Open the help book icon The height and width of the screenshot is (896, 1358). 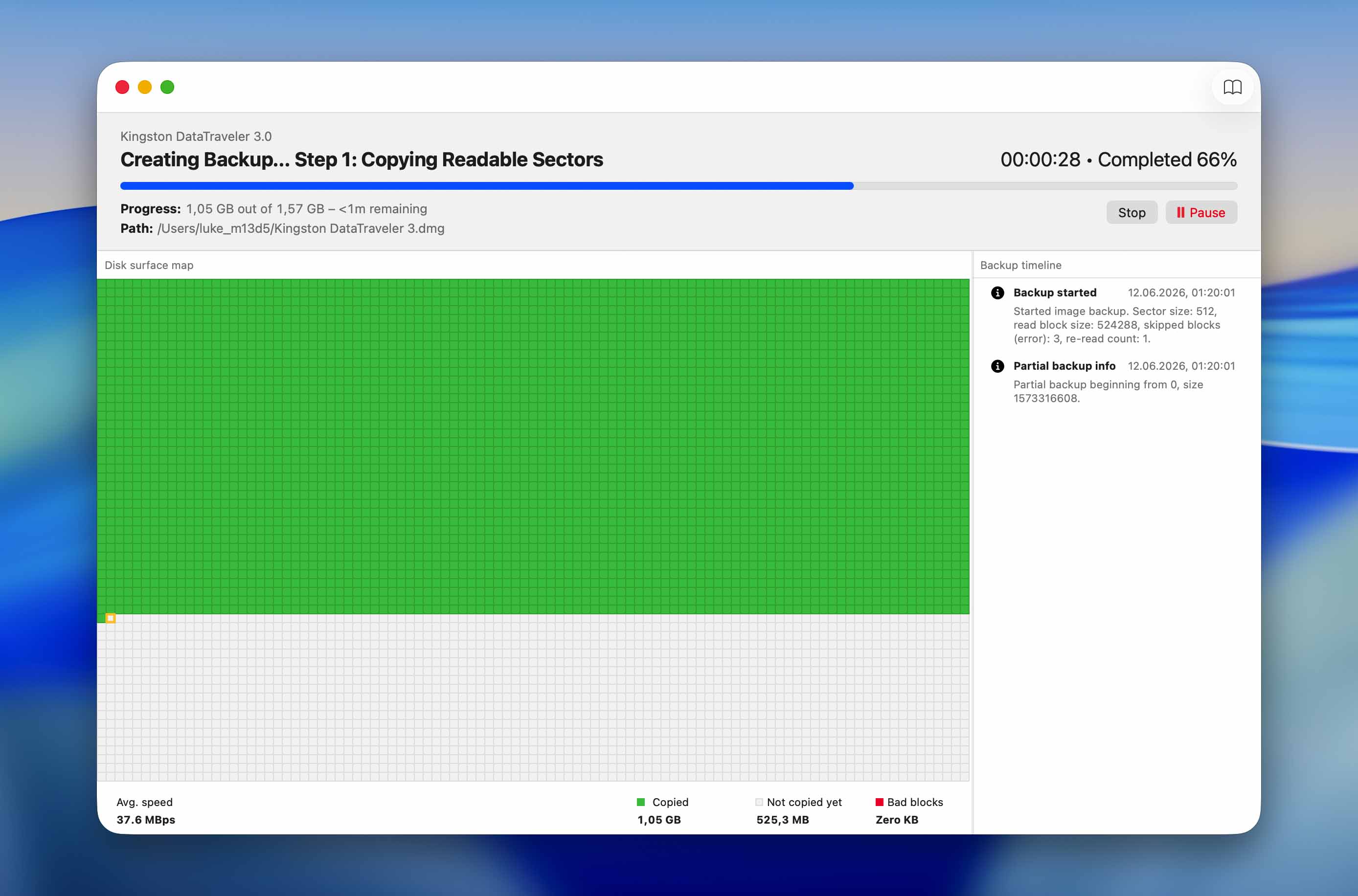[x=1232, y=87]
